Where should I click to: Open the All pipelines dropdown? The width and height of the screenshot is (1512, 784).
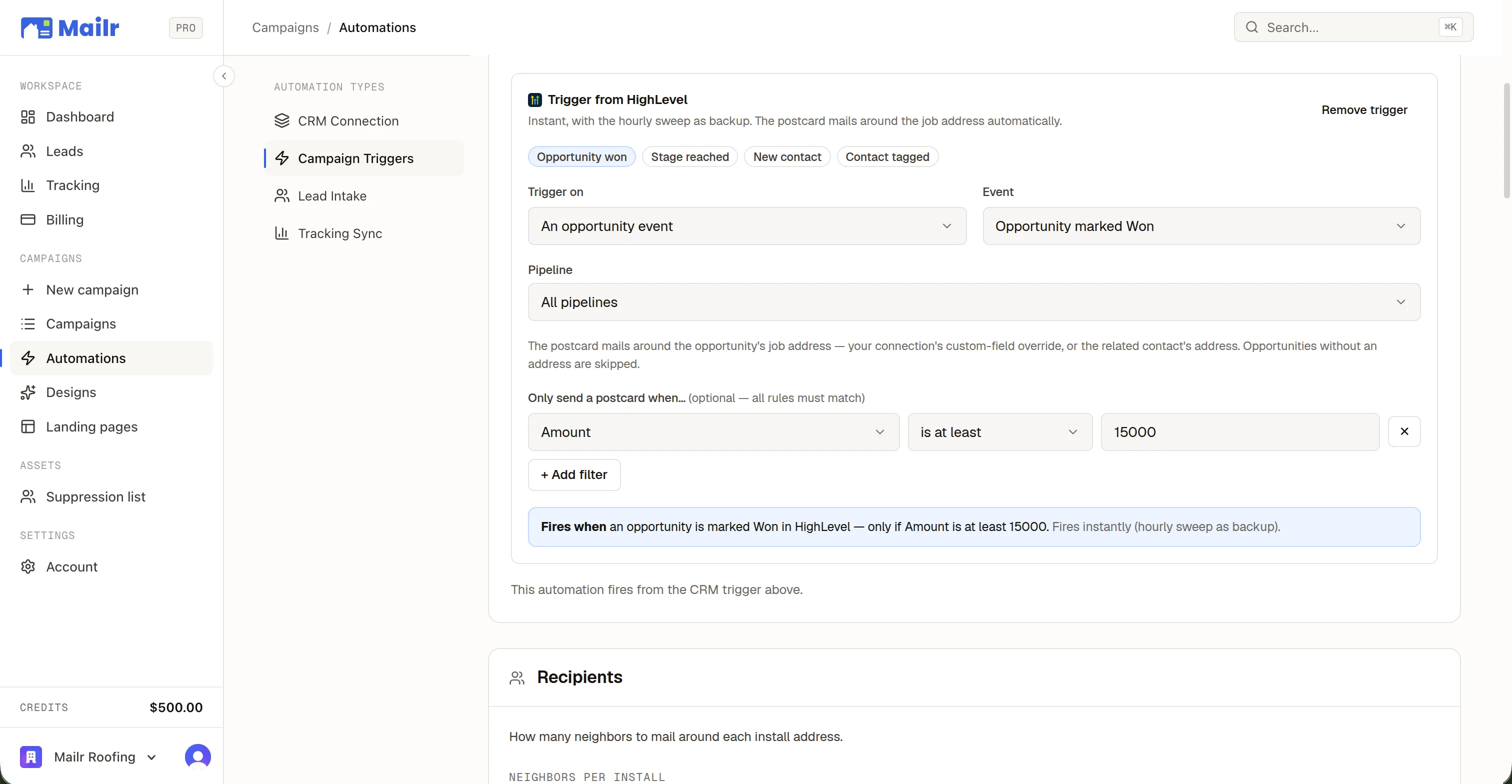point(974,302)
